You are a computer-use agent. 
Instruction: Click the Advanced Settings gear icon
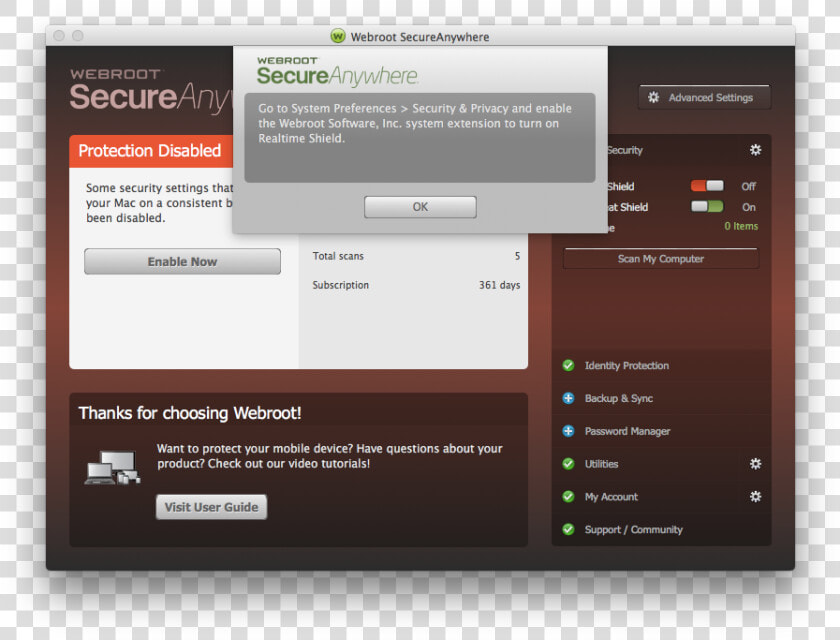coord(654,97)
